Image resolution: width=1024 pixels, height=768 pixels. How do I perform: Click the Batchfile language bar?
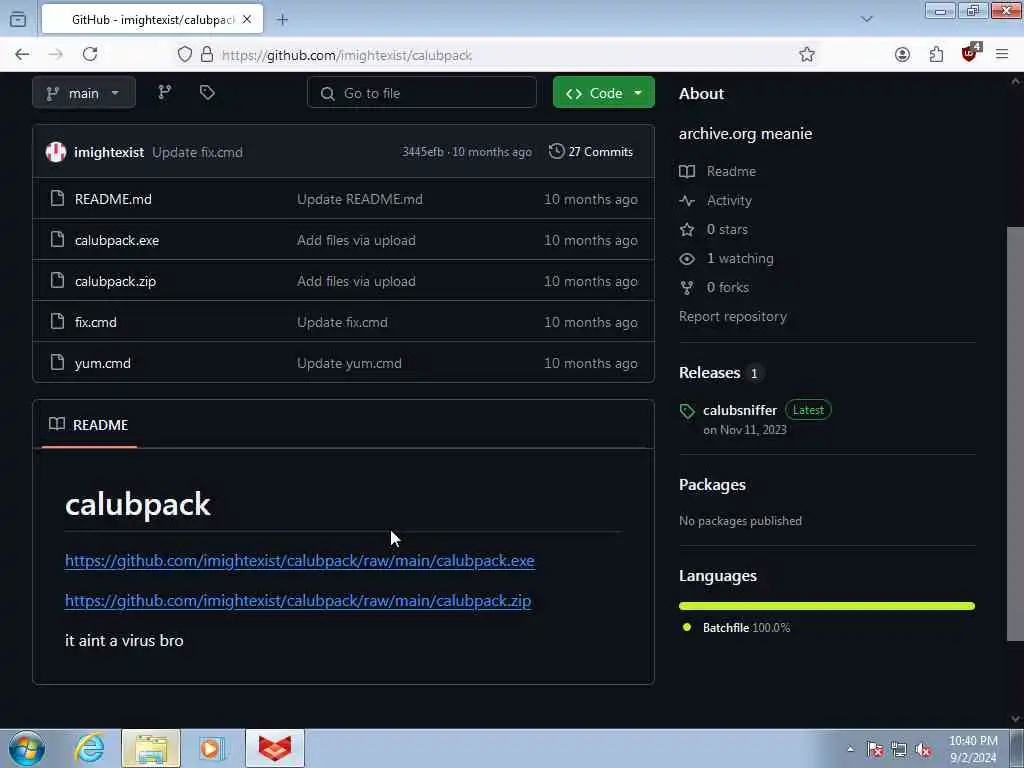point(827,606)
